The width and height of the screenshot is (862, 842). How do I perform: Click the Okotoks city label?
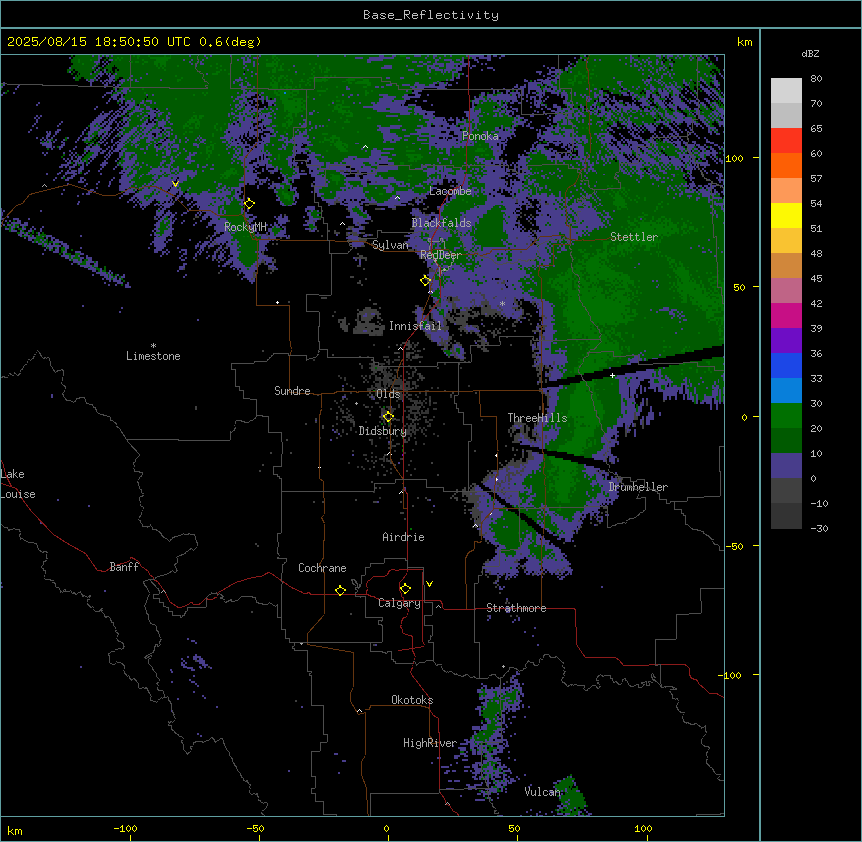(412, 700)
